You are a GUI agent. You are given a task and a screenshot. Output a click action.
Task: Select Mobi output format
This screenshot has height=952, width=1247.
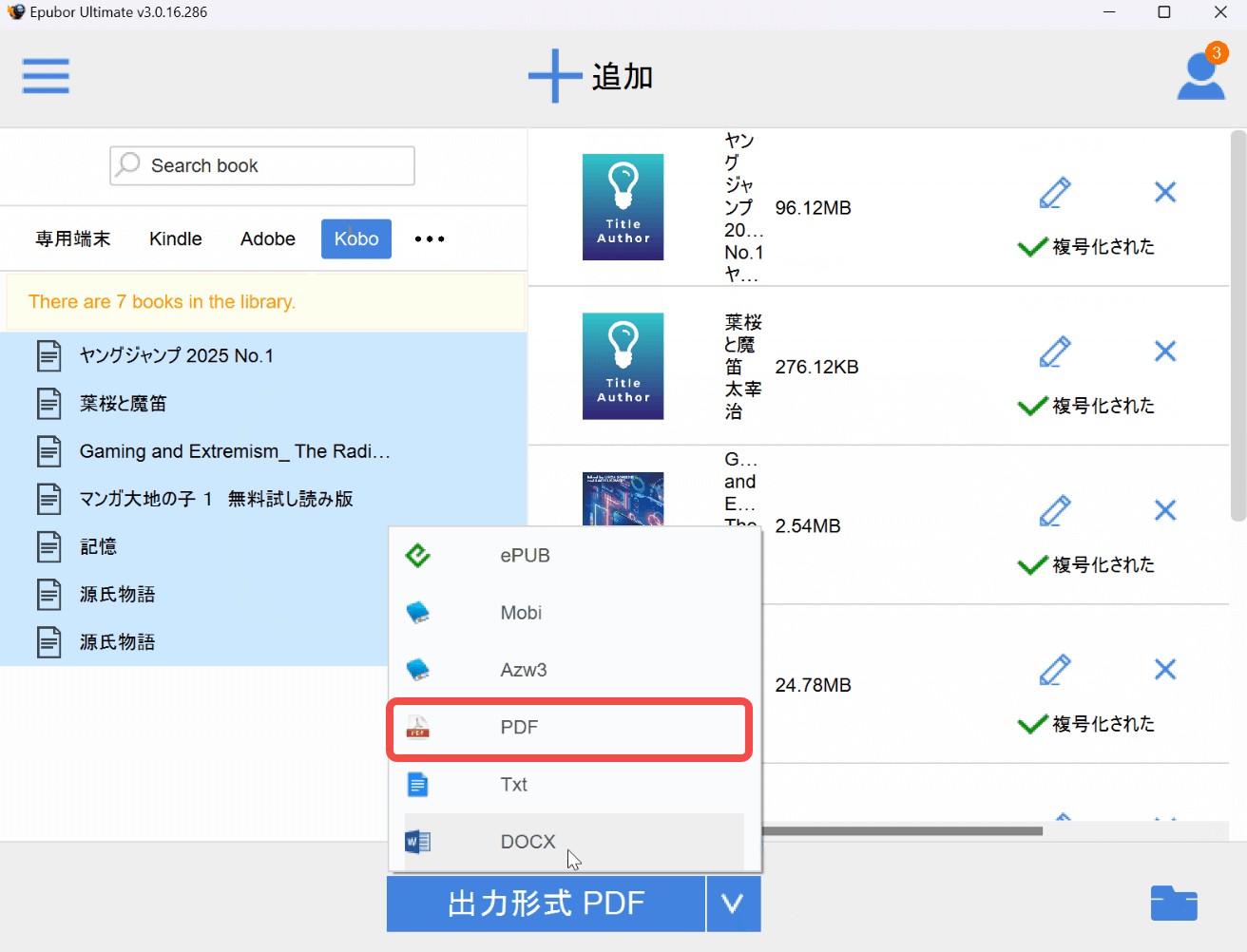coord(521,613)
